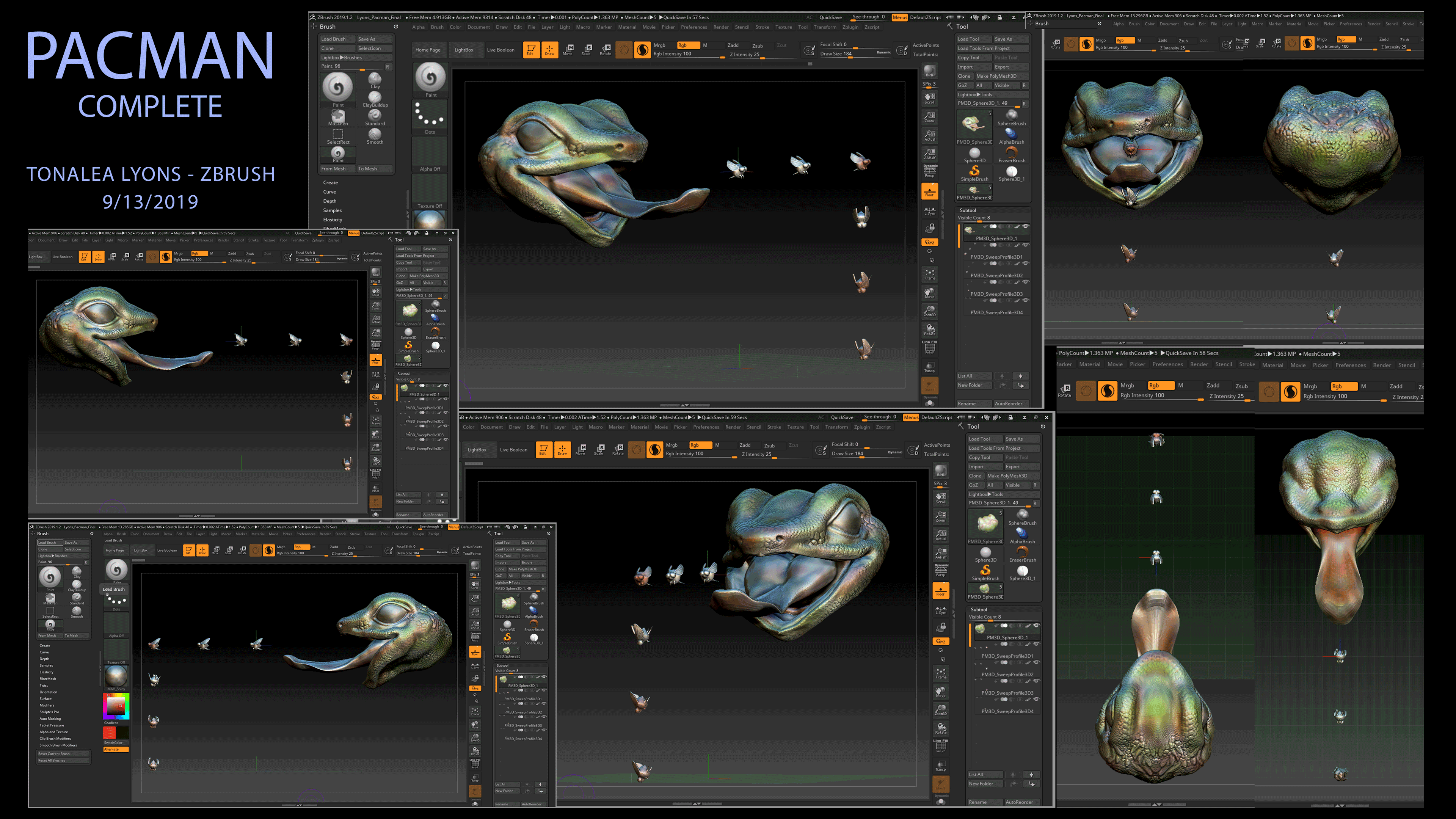Select the MAH_Shiny material sphere thumbnail
Viewport: 1456px width, 819px height.
[x=116, y=676]
